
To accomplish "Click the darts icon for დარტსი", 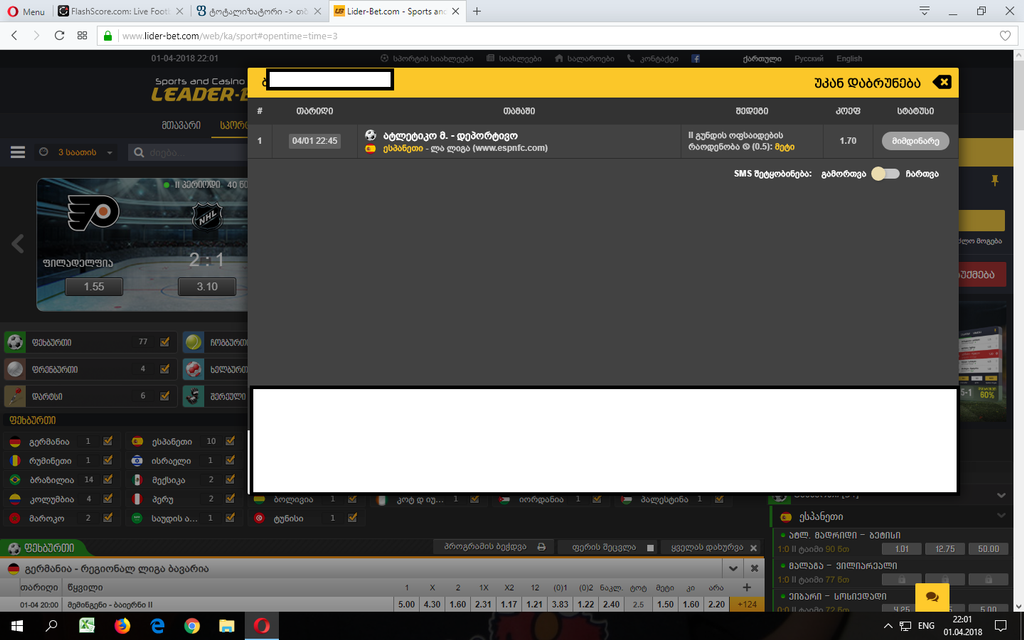I will [x=15, y=396].
